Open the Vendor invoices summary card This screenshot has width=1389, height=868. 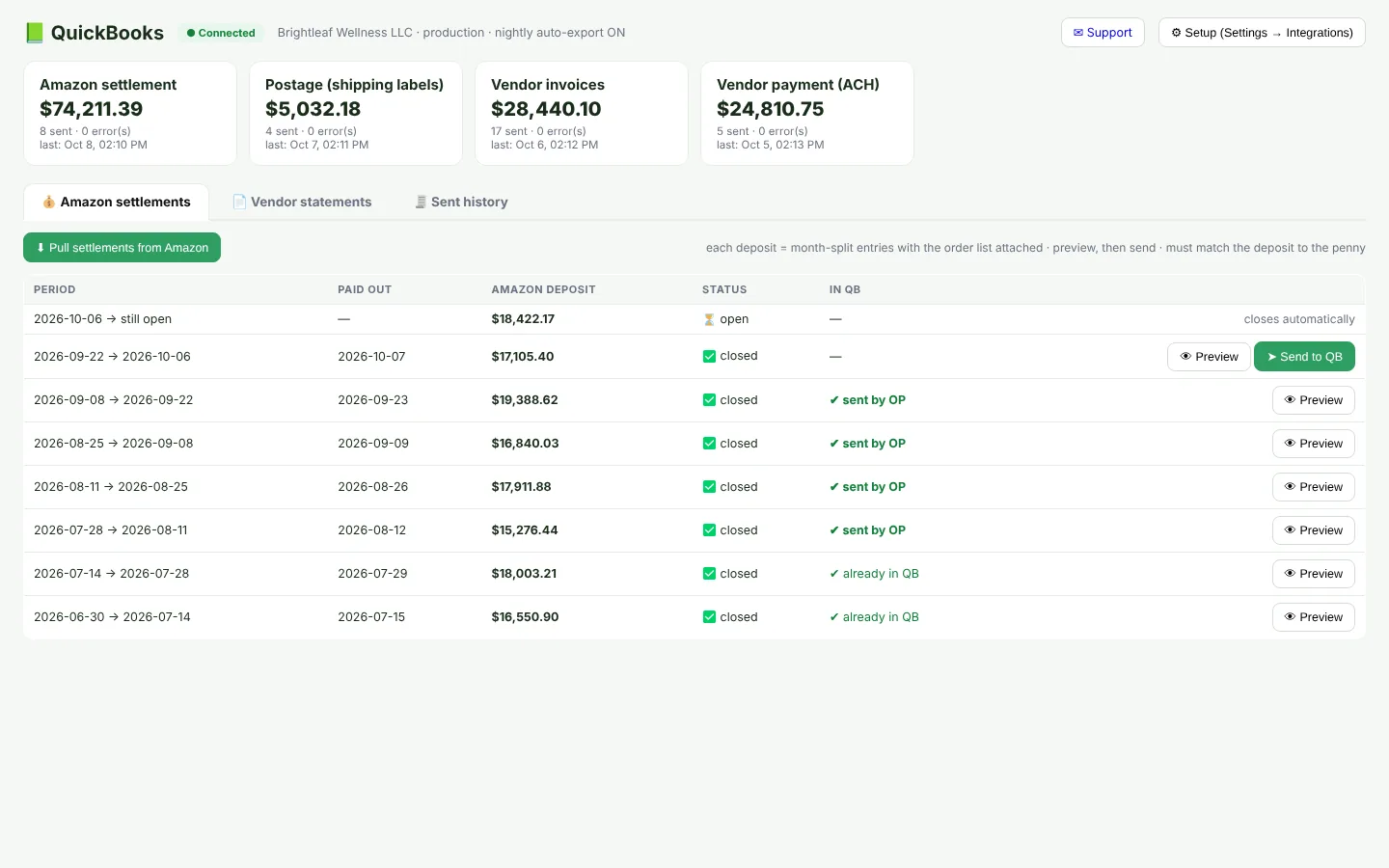[x=582, y=114]
